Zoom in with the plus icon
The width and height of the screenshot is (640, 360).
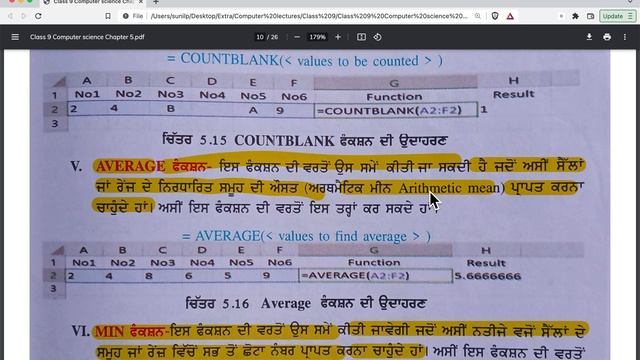pyautogui.click(x=338, y=37)
